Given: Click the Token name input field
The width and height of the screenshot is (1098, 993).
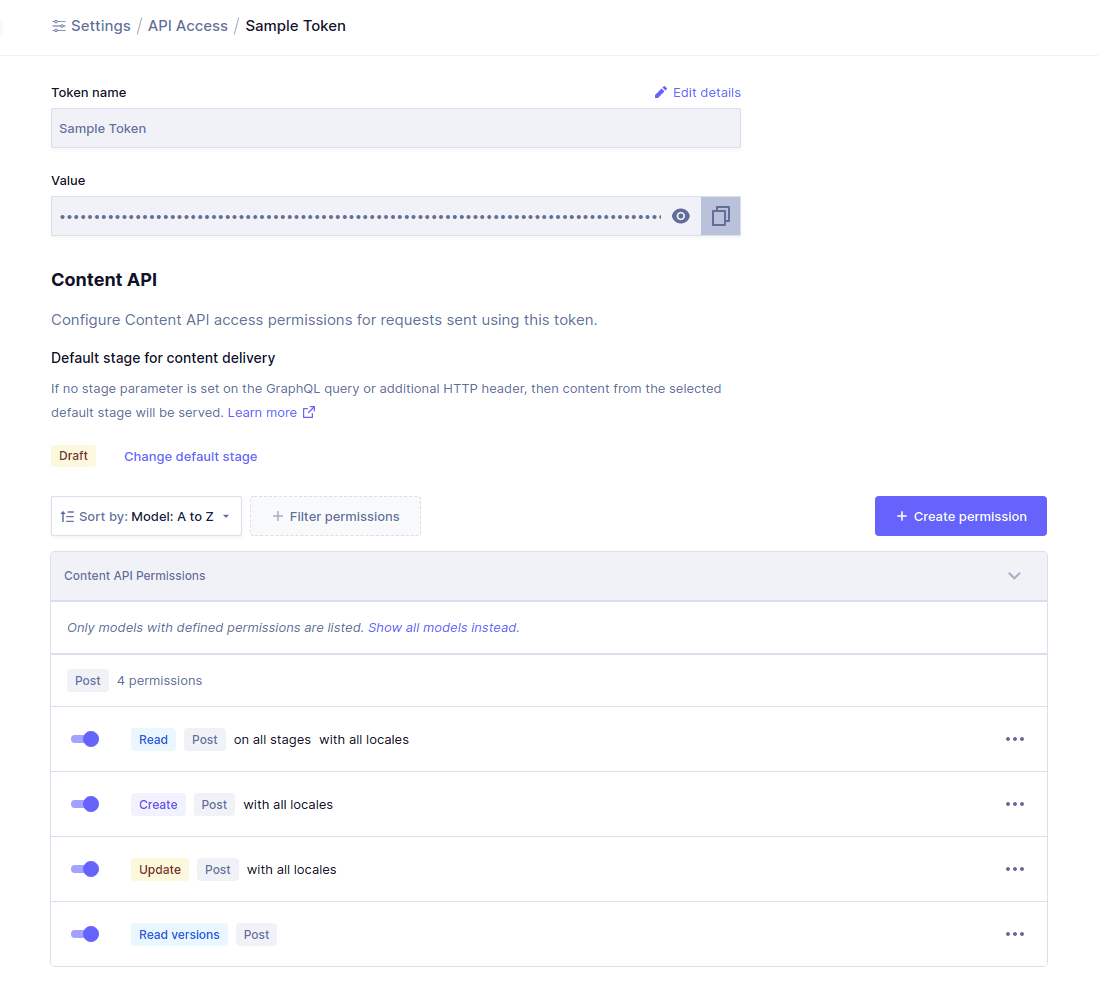Looking at the screenshot, I should [x=395, y=128].
